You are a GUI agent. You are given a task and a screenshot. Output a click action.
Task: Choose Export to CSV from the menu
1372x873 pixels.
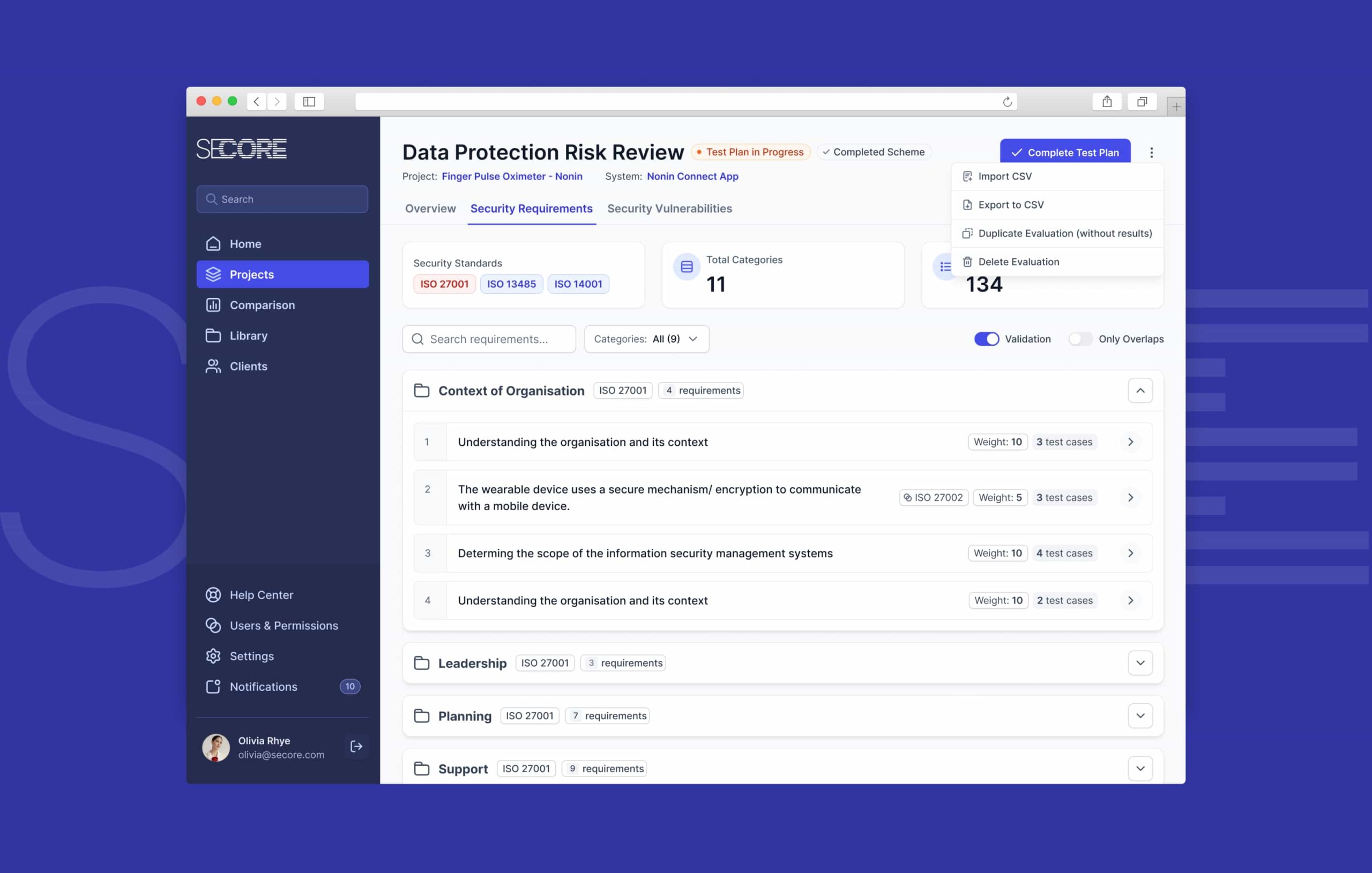coord(1057,205)
